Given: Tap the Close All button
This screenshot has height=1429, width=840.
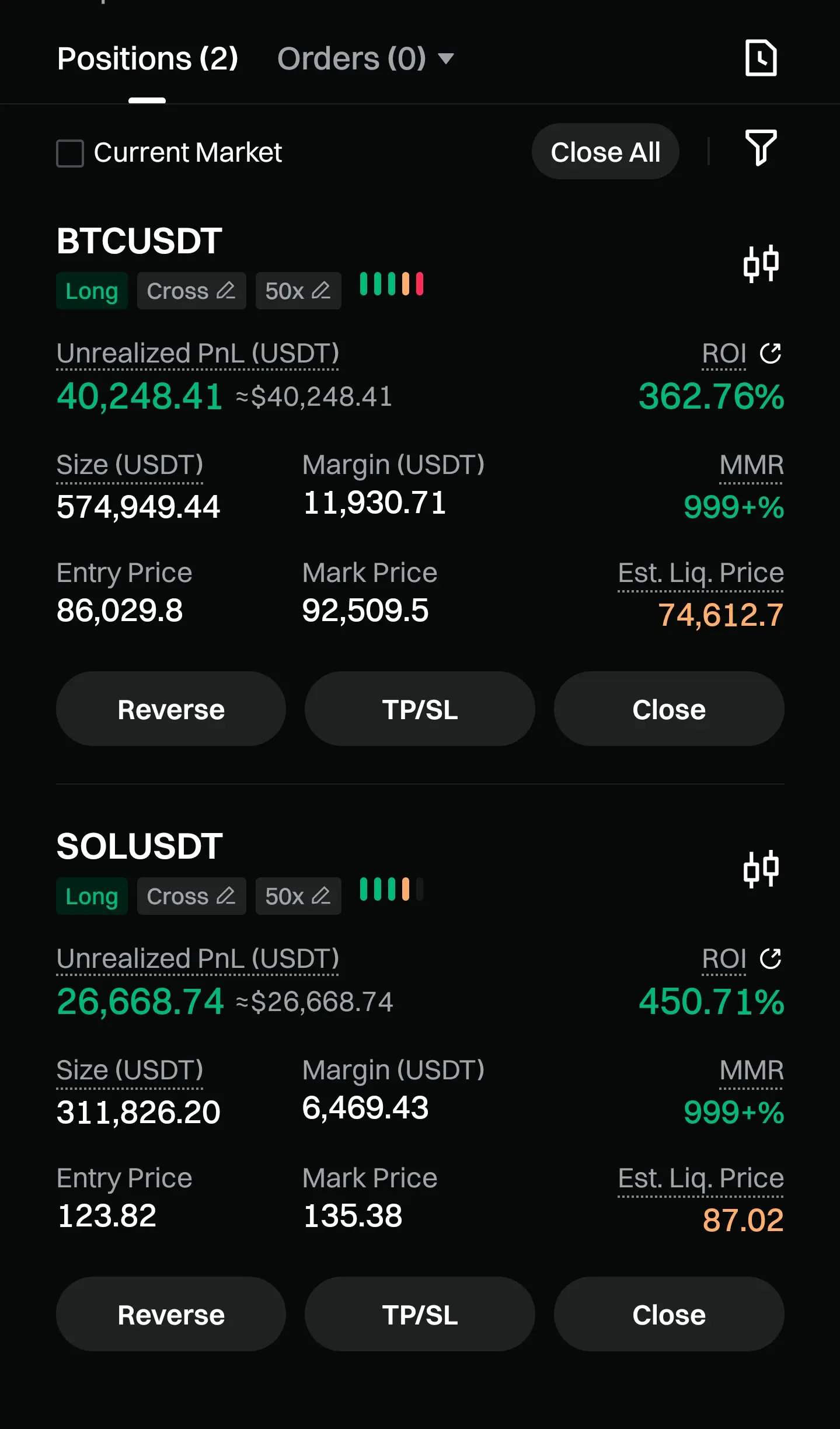Looking at the screenshot, I should [x=605, y=152].
